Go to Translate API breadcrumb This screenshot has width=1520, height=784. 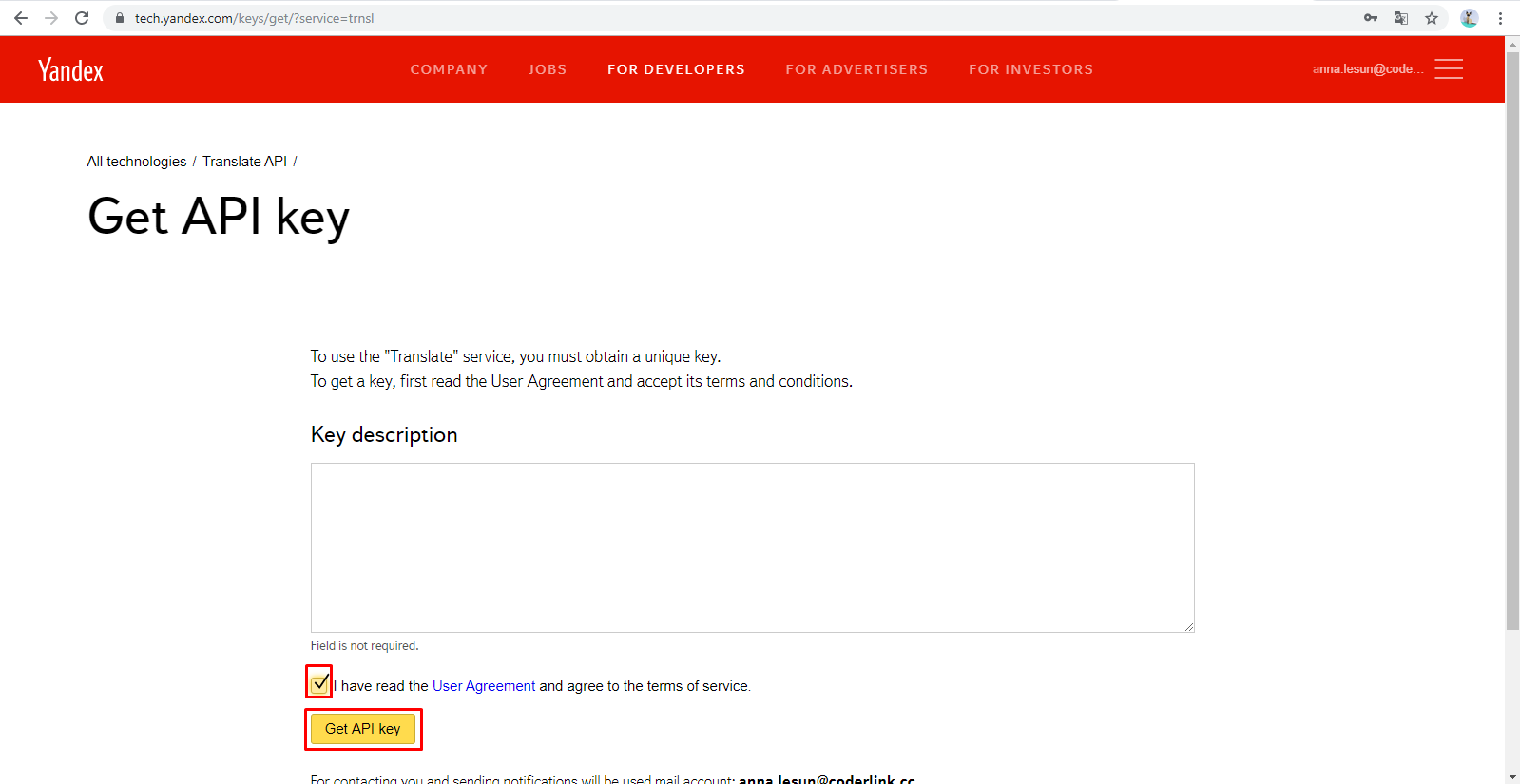click(244, 162)
